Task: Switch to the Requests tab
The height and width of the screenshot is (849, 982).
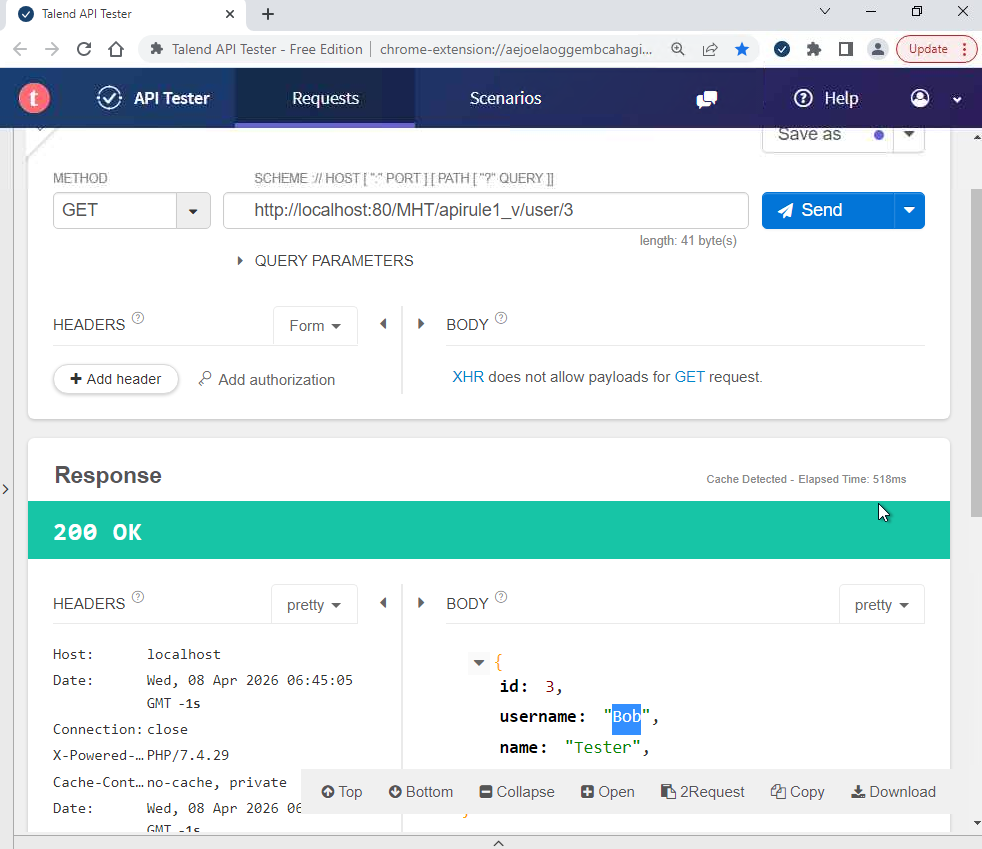Action: coord(325,98)
